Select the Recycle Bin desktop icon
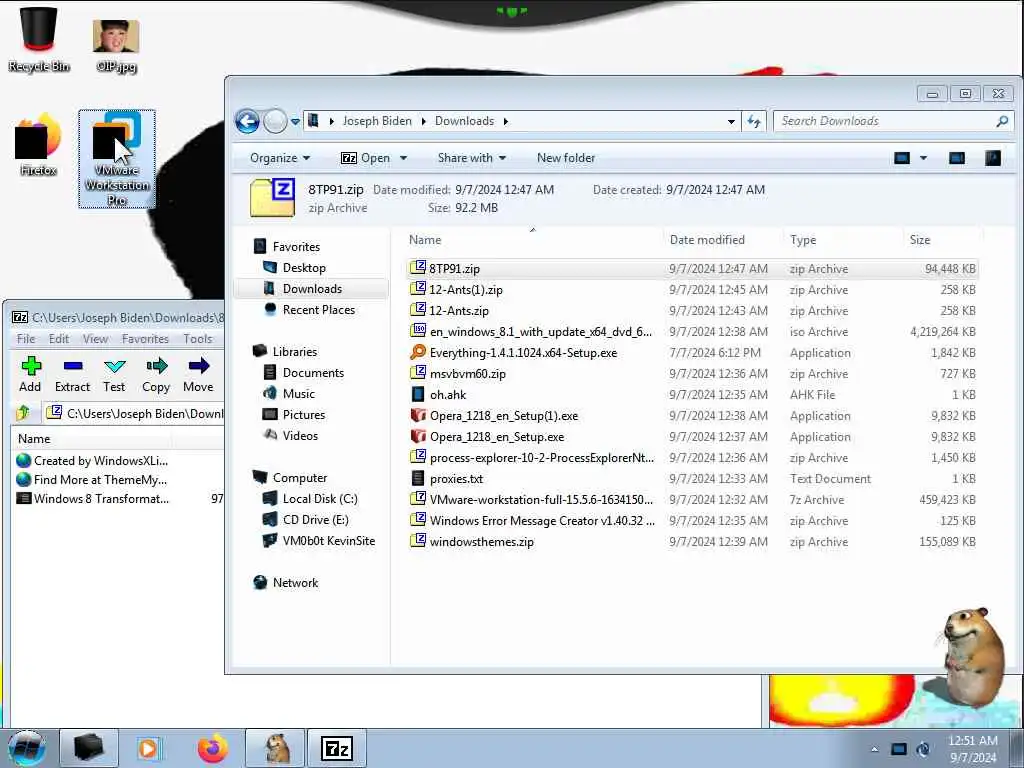Viewport: 1024px width, 768px height. [x=39, y=39]
